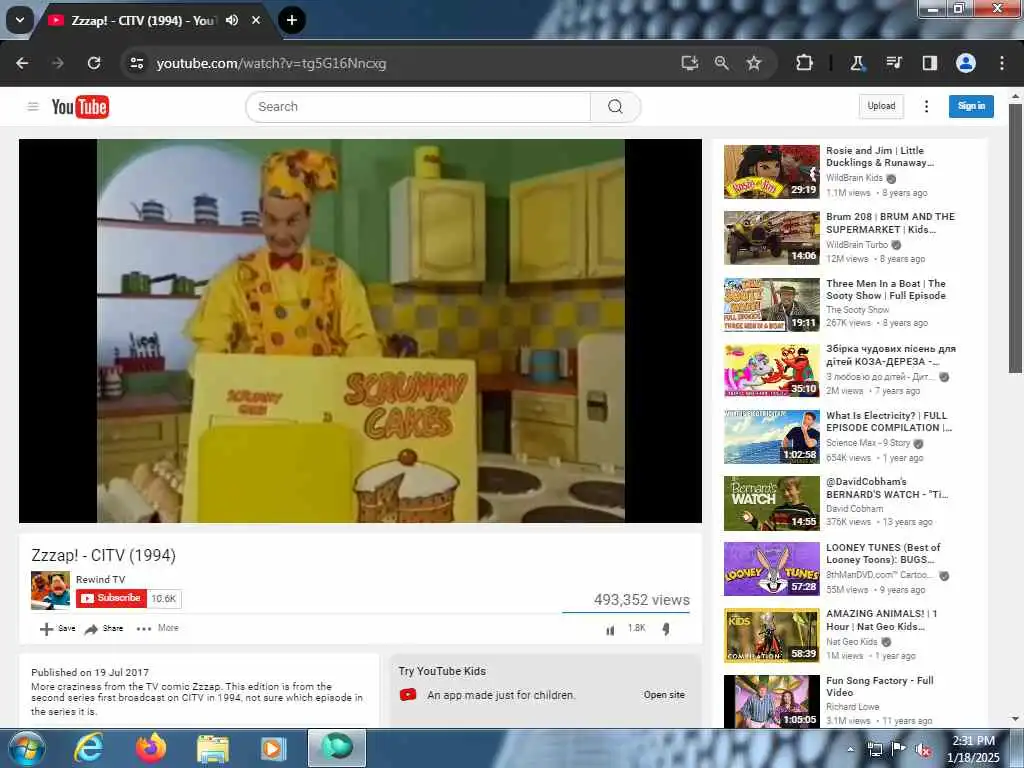
Task: Mute the tab via speaker icon
Action: tap(232, 20)
